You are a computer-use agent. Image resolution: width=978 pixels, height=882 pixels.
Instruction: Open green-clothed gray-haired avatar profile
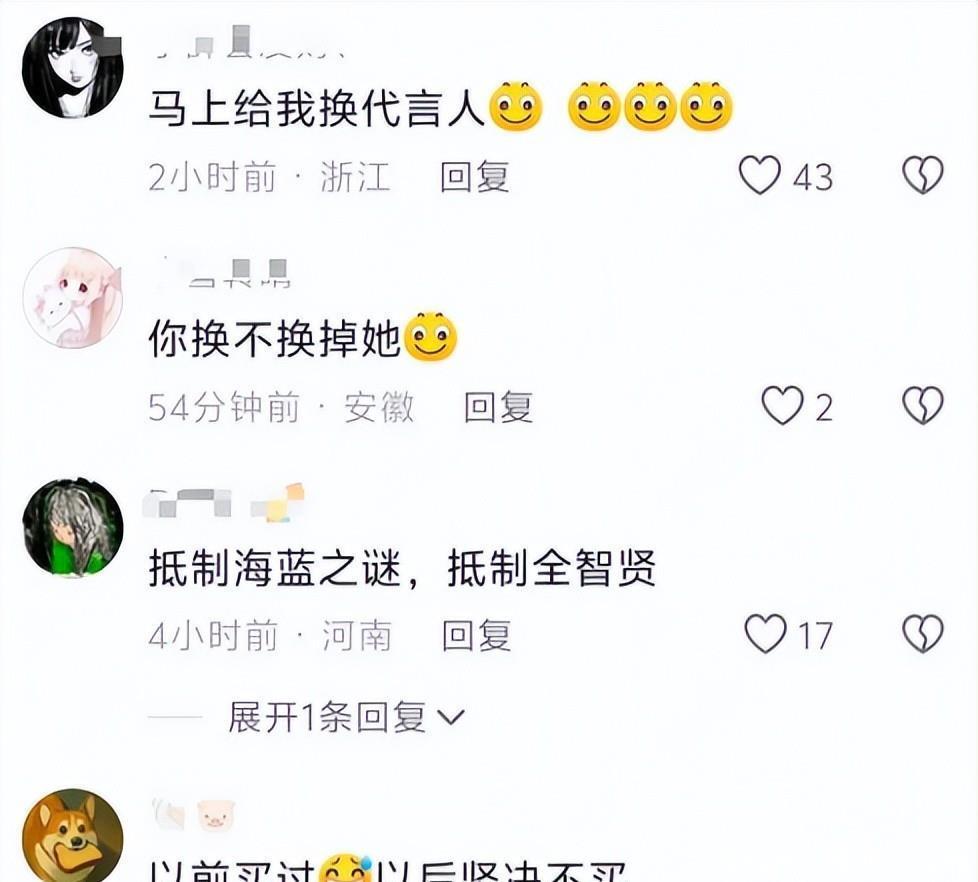(x=73, y=527)
